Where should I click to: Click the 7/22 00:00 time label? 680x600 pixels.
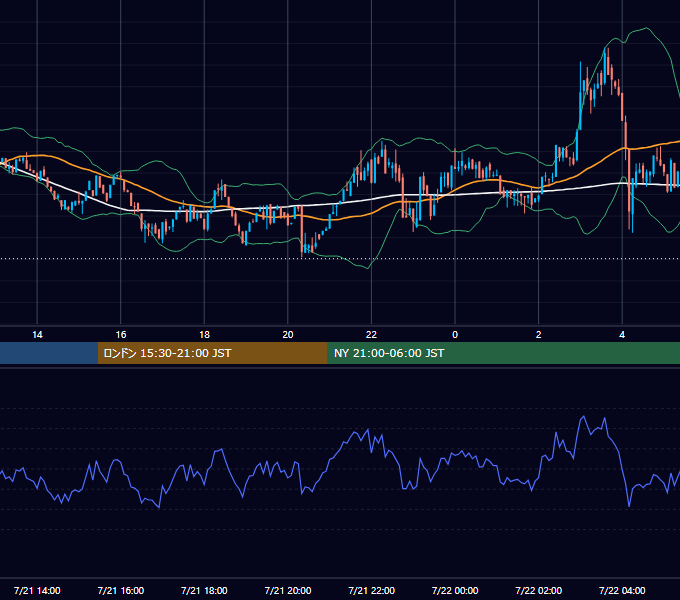(x=455, y=590)
